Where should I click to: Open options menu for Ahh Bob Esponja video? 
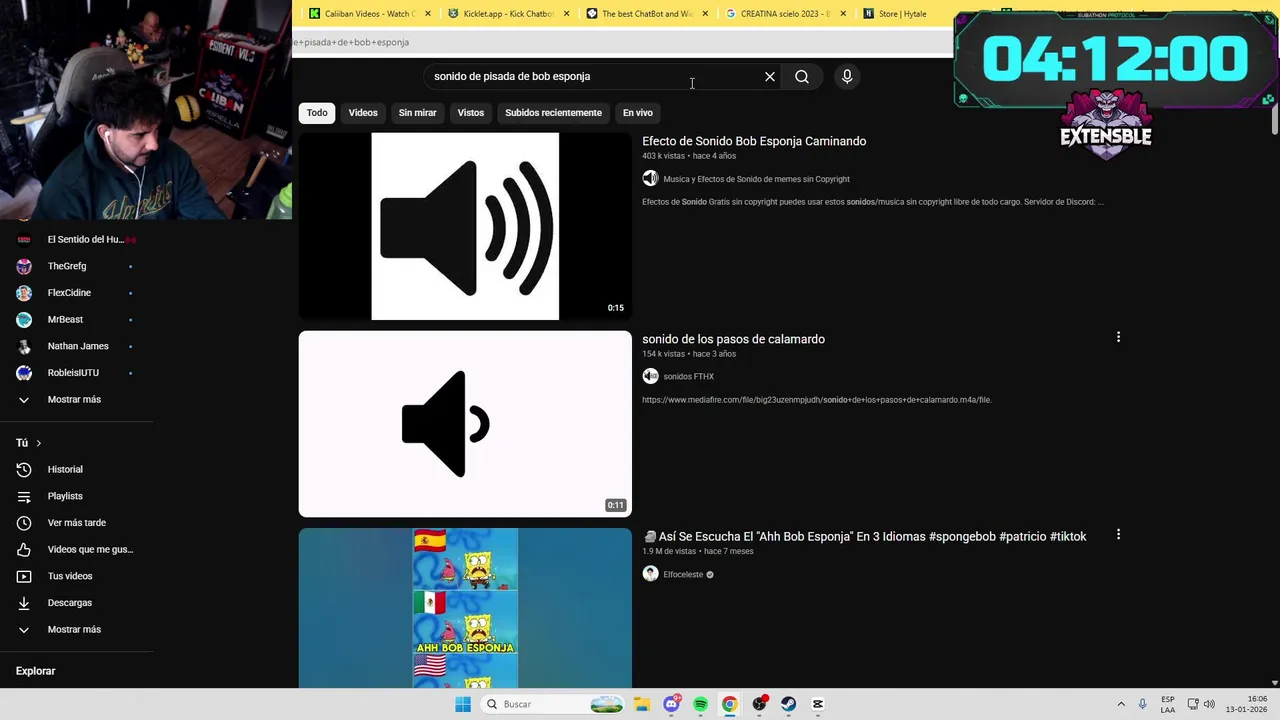[1118, 535]
